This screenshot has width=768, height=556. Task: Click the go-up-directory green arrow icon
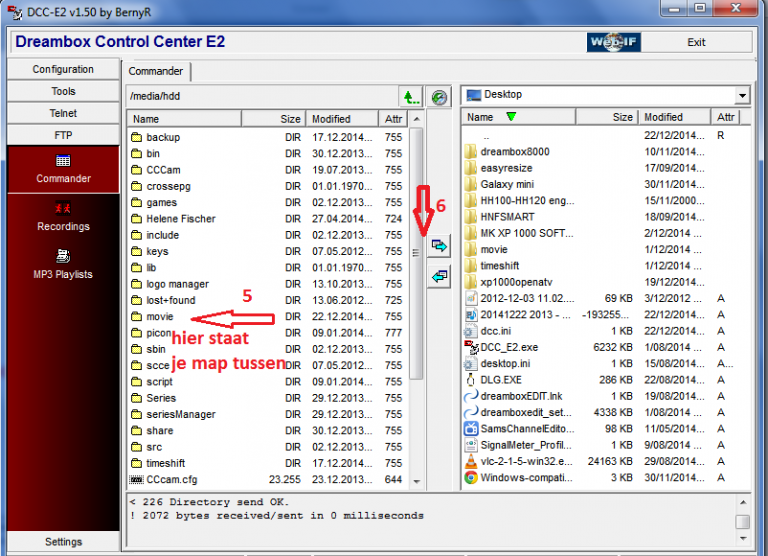click(x=410, y=96)
